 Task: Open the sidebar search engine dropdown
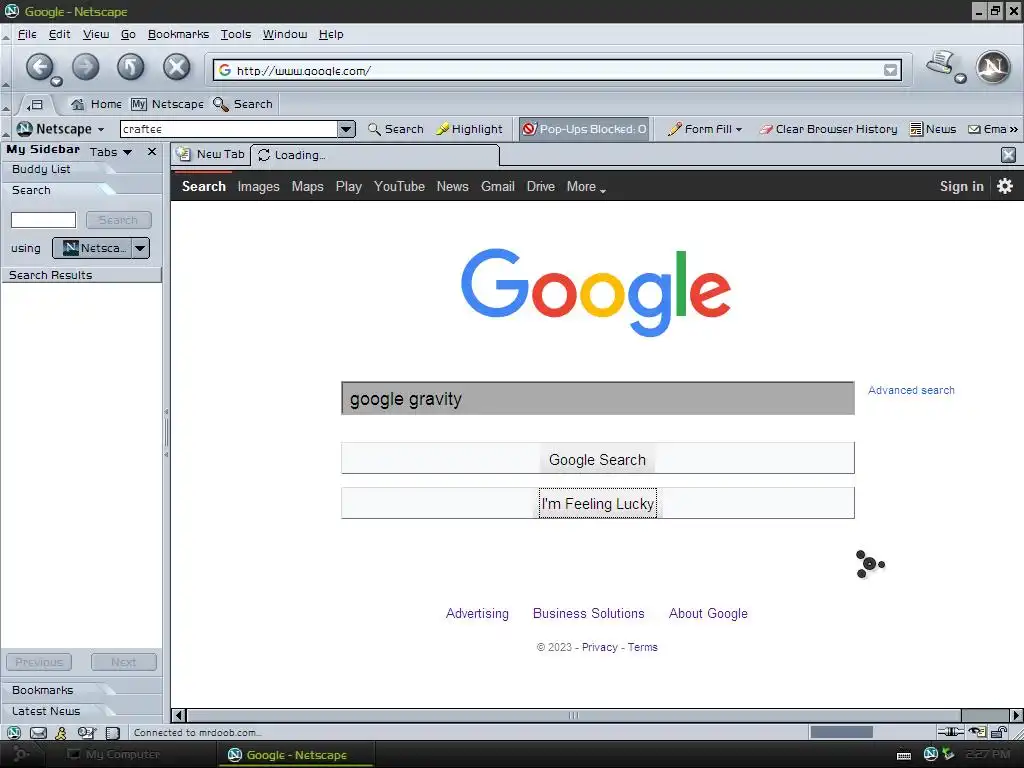pos(140,248)
